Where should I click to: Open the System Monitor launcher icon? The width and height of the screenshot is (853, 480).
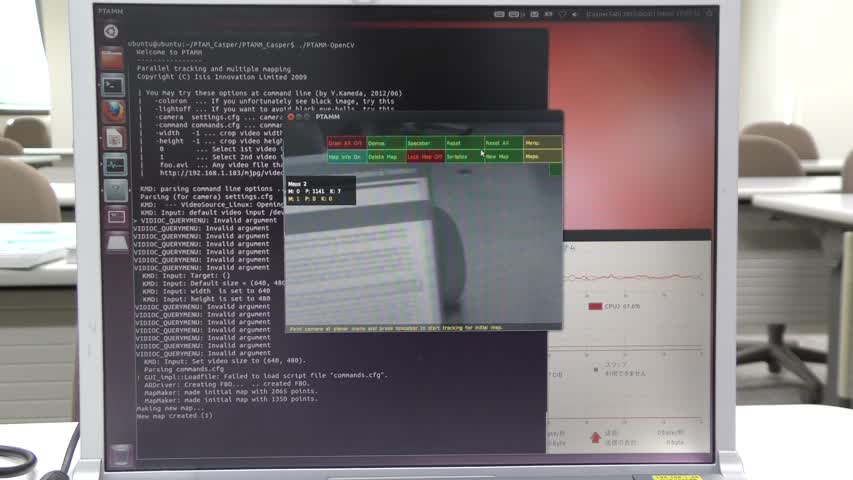(115, 165)
